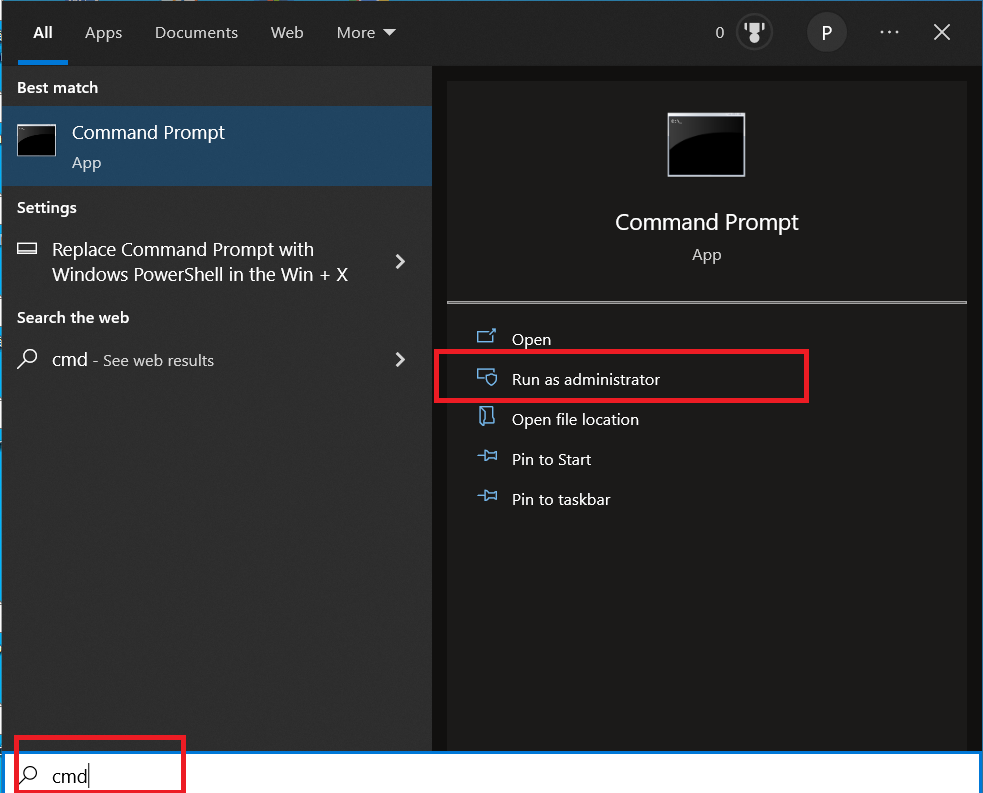Select Pin to taskbar

[x=560, y=500]
